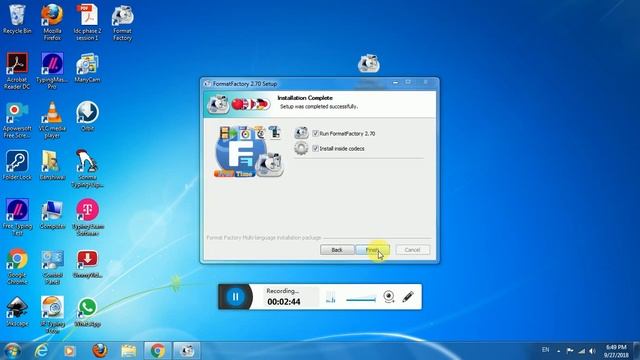The height and width of the screenshot is (360, 640).
Task: Select the Format Factory installer icon above the dialog
Action: pyautogui.click(x=369, y=64)
